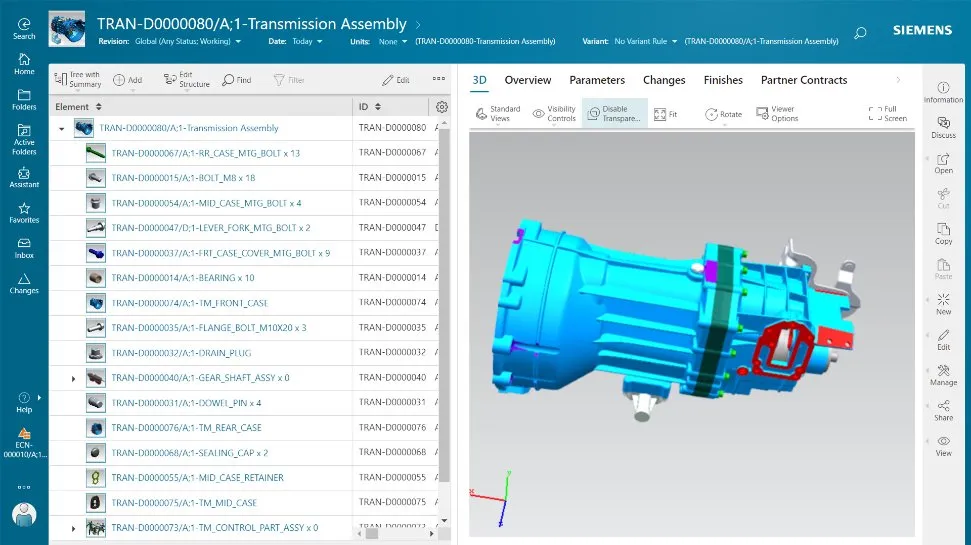Screen dimensions: 971x545
Task: Click the Discuss icon in right panel
Action: [x=943, y=126]
